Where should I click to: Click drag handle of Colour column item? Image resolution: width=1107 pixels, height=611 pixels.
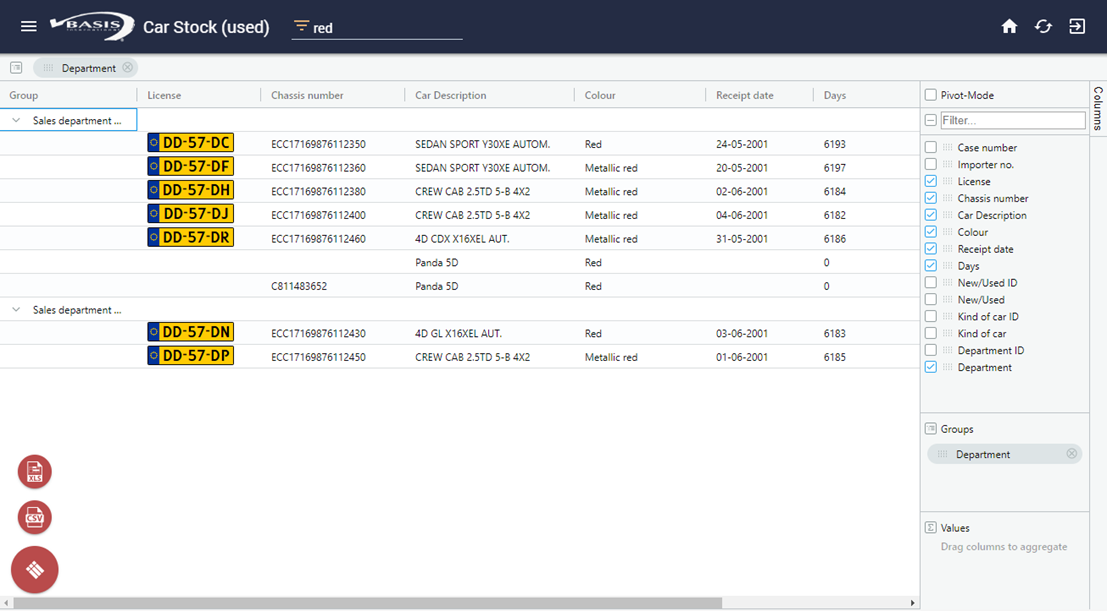point(947,232)
